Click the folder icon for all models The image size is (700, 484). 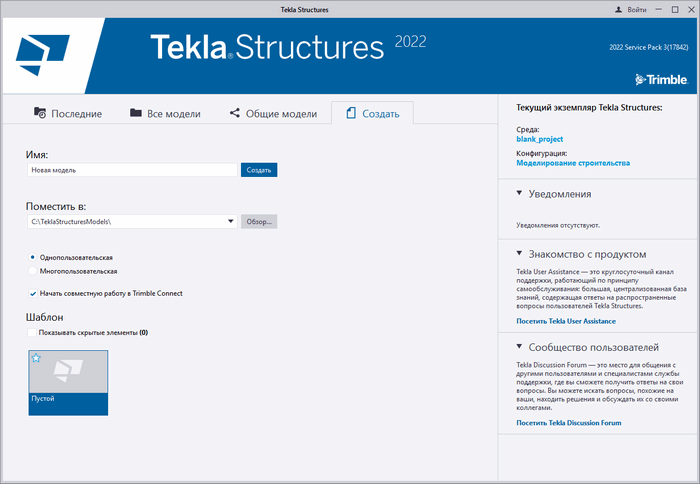(135, 113)
